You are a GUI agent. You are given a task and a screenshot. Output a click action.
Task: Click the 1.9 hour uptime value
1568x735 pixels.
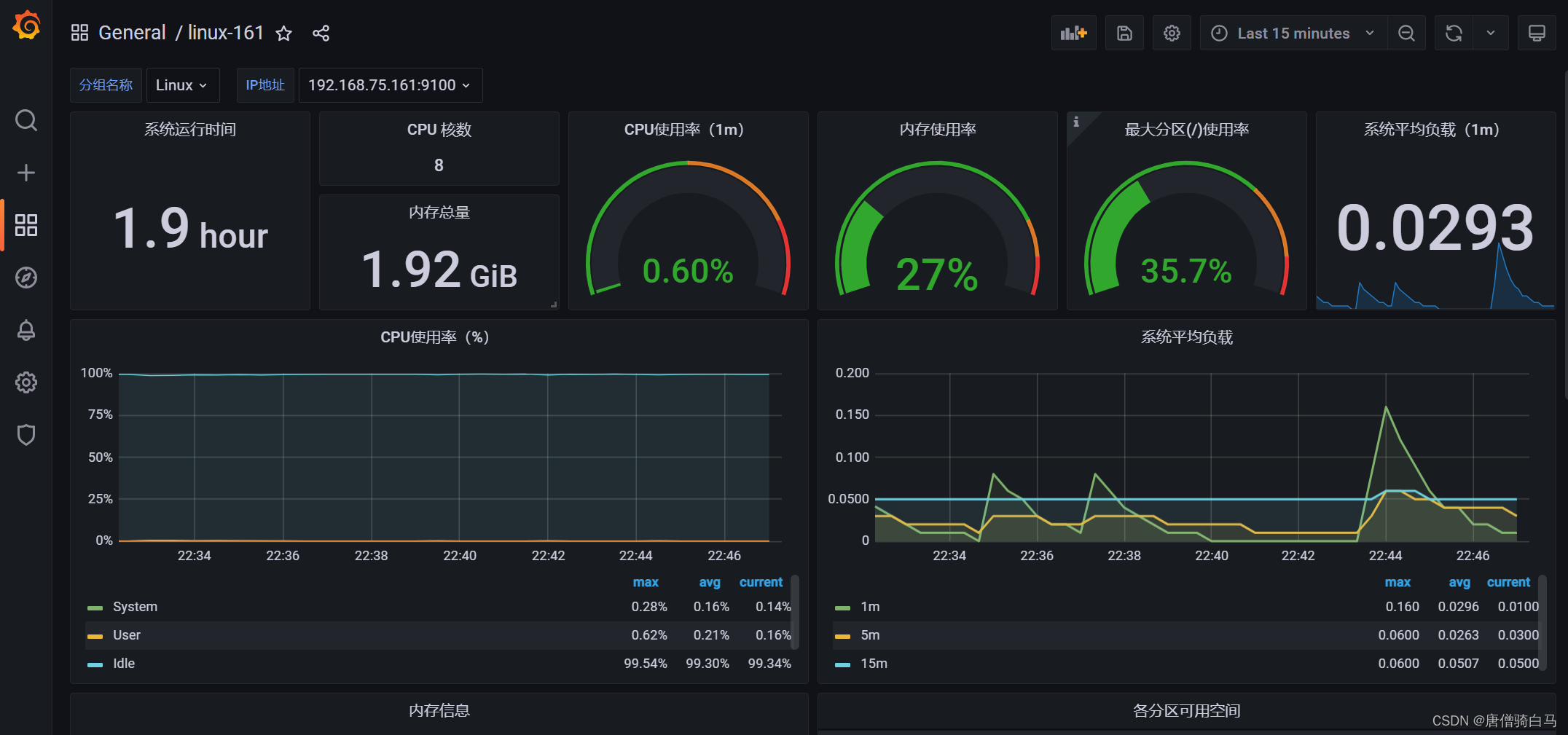(x=191, y=229)
